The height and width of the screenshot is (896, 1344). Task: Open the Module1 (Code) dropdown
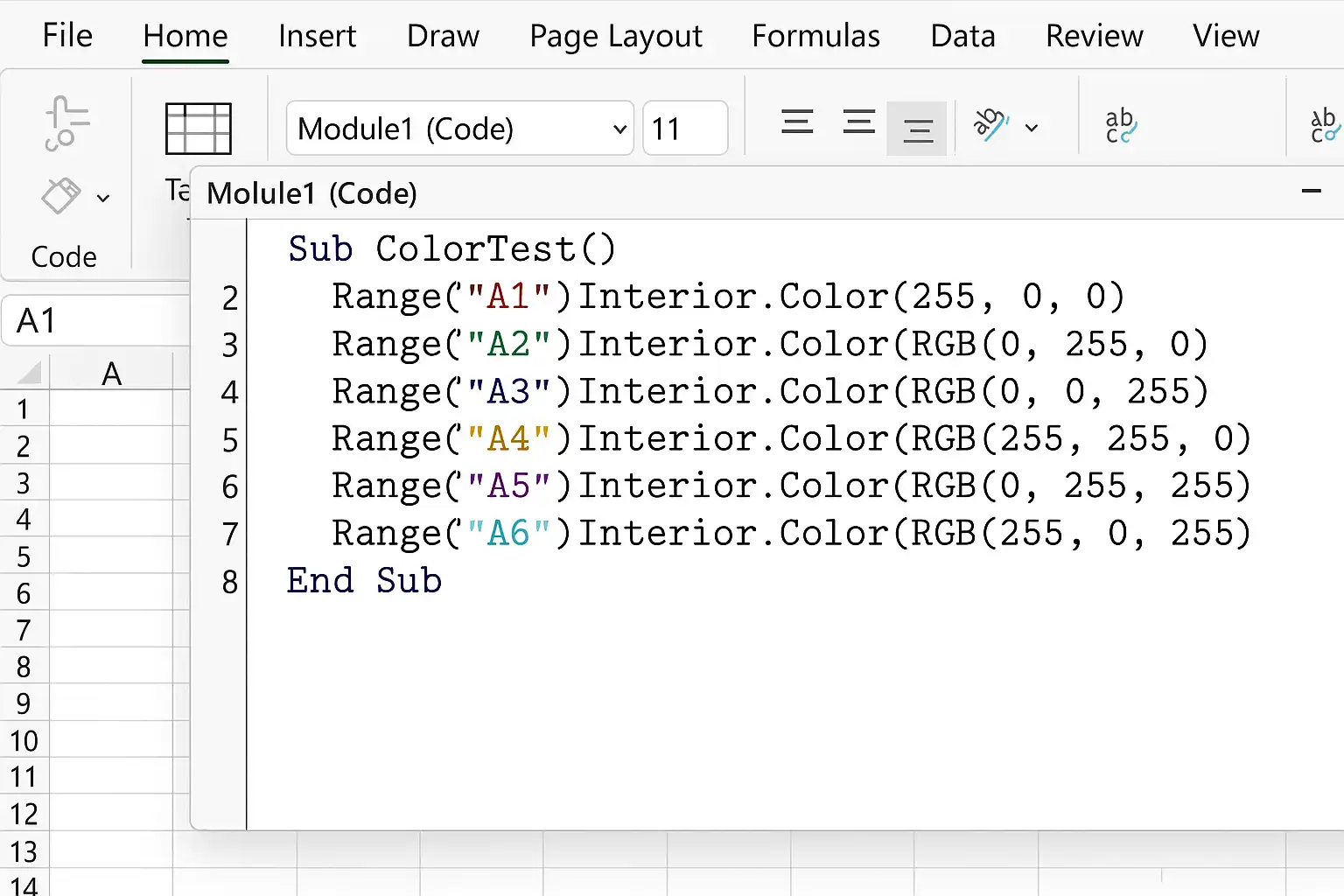pos(460,129)
